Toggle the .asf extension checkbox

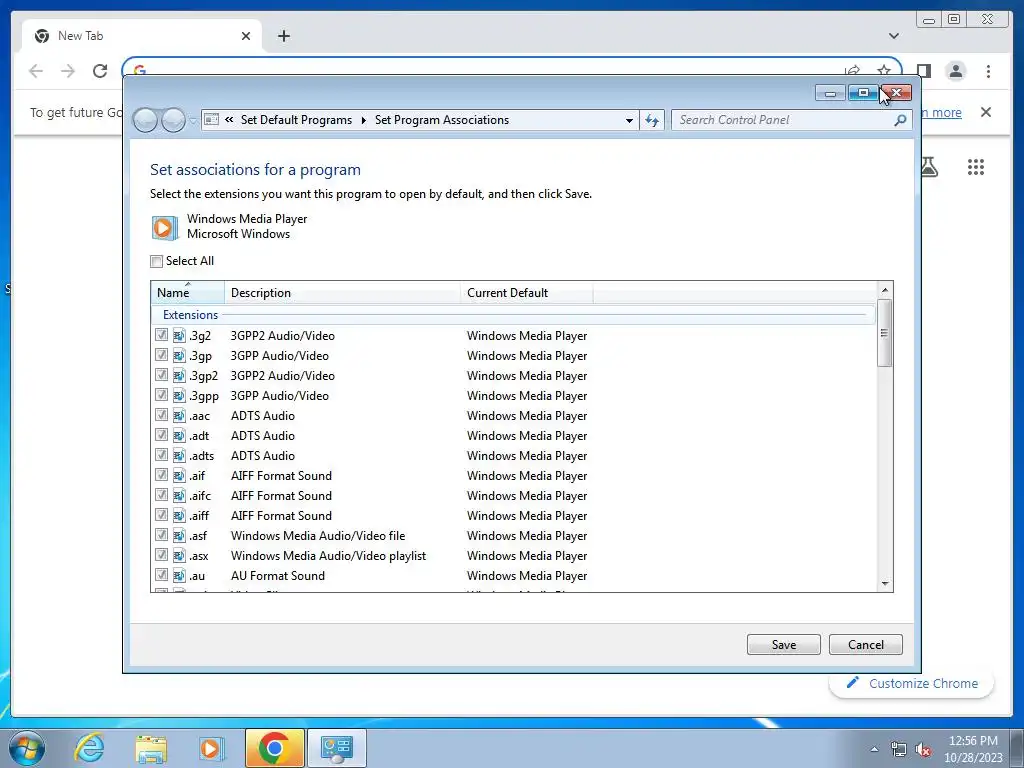click(161, 535)
